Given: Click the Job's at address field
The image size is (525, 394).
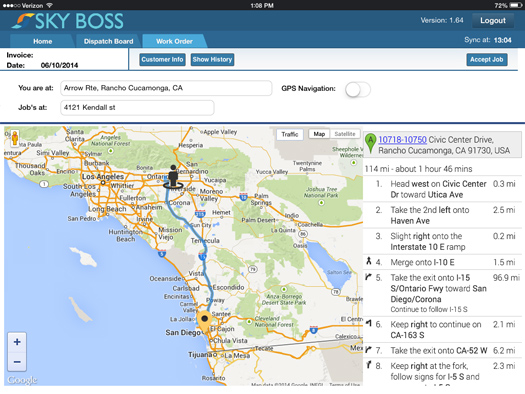Looking at the screenshot, I should pyautogui.click(x=137, y=107).
